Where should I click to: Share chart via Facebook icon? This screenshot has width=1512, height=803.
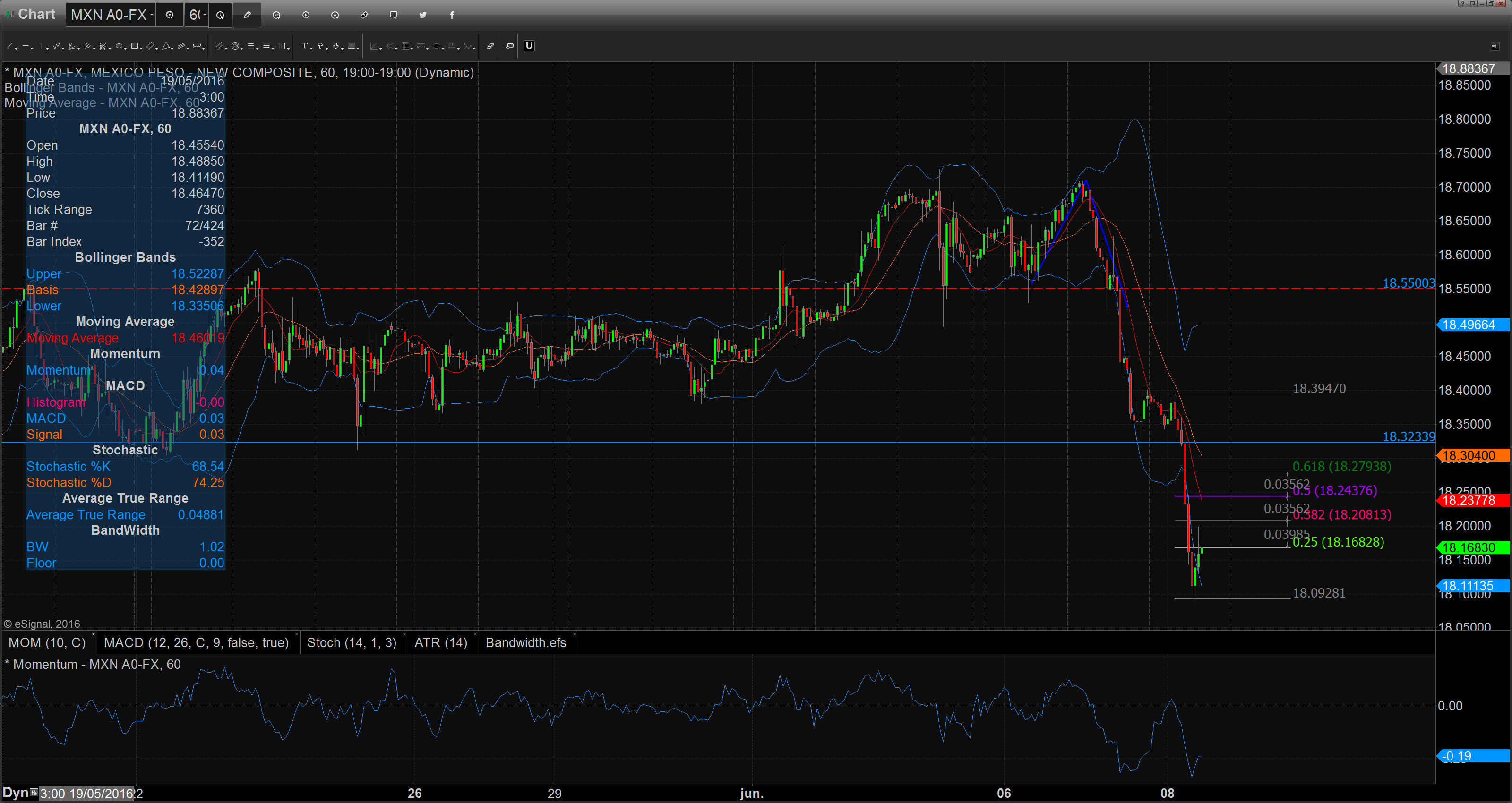pos(452,15)
